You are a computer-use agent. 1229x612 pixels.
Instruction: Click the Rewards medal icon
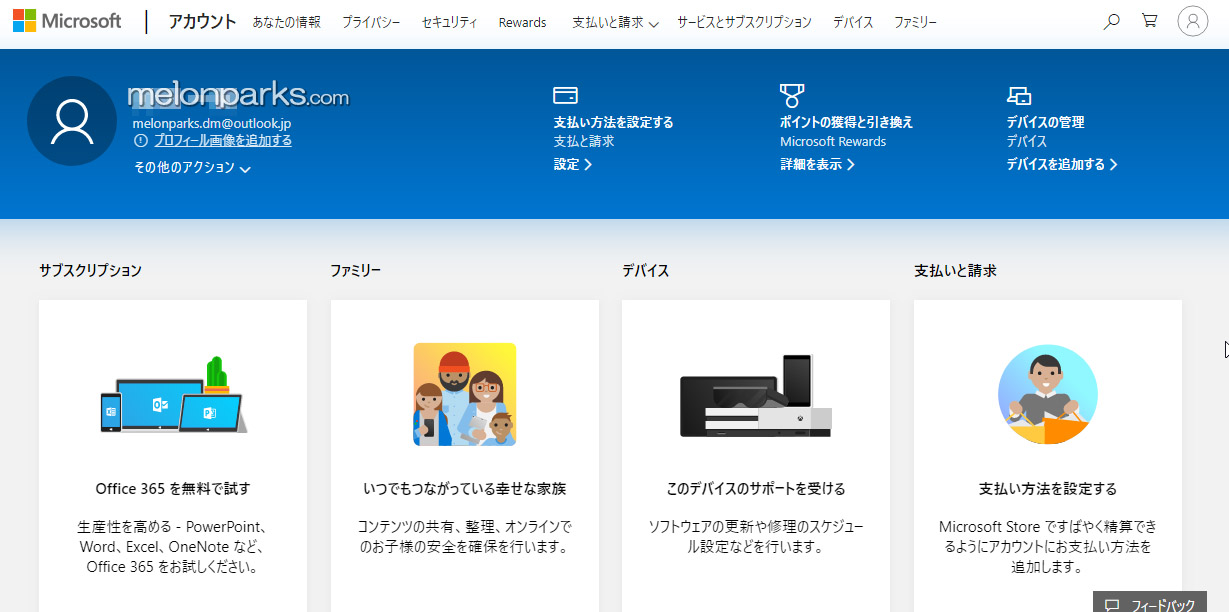click(x=792, y=96)
